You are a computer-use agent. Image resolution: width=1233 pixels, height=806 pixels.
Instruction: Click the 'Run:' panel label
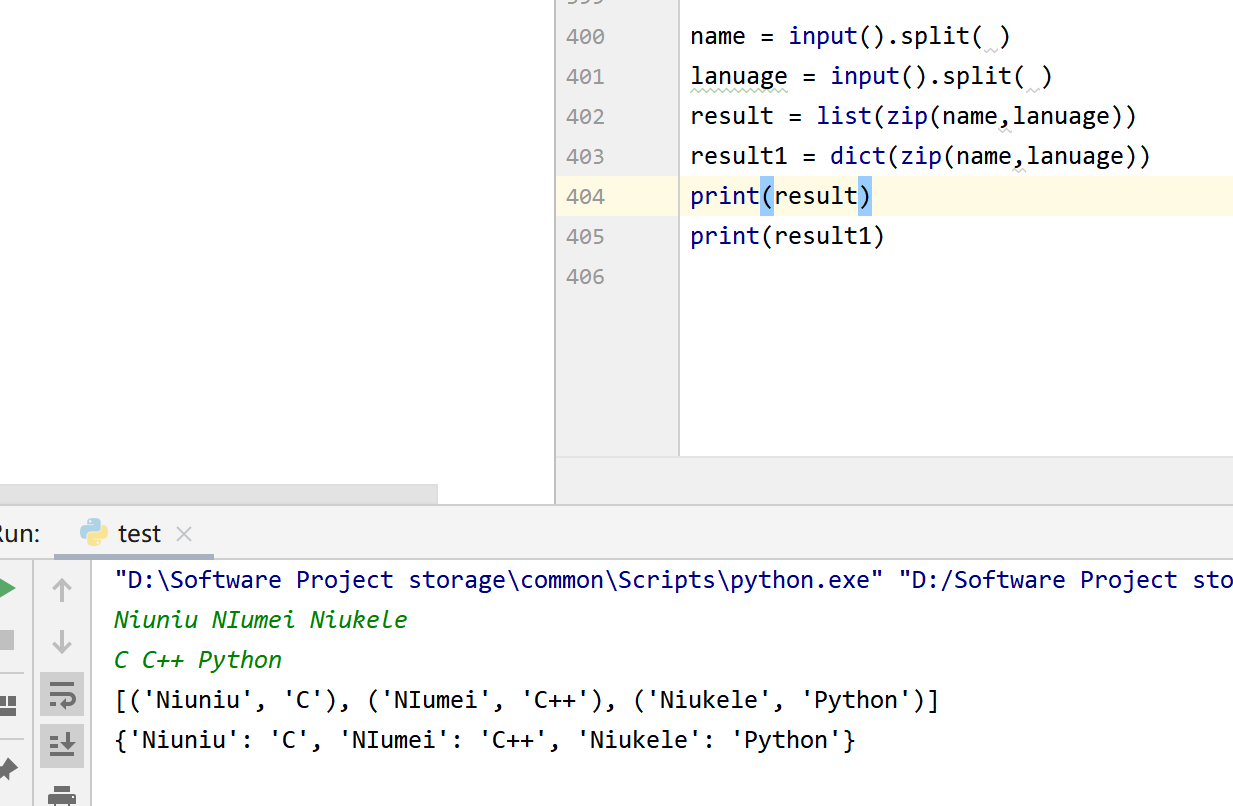pyautogui.click(x=19, y=534)
